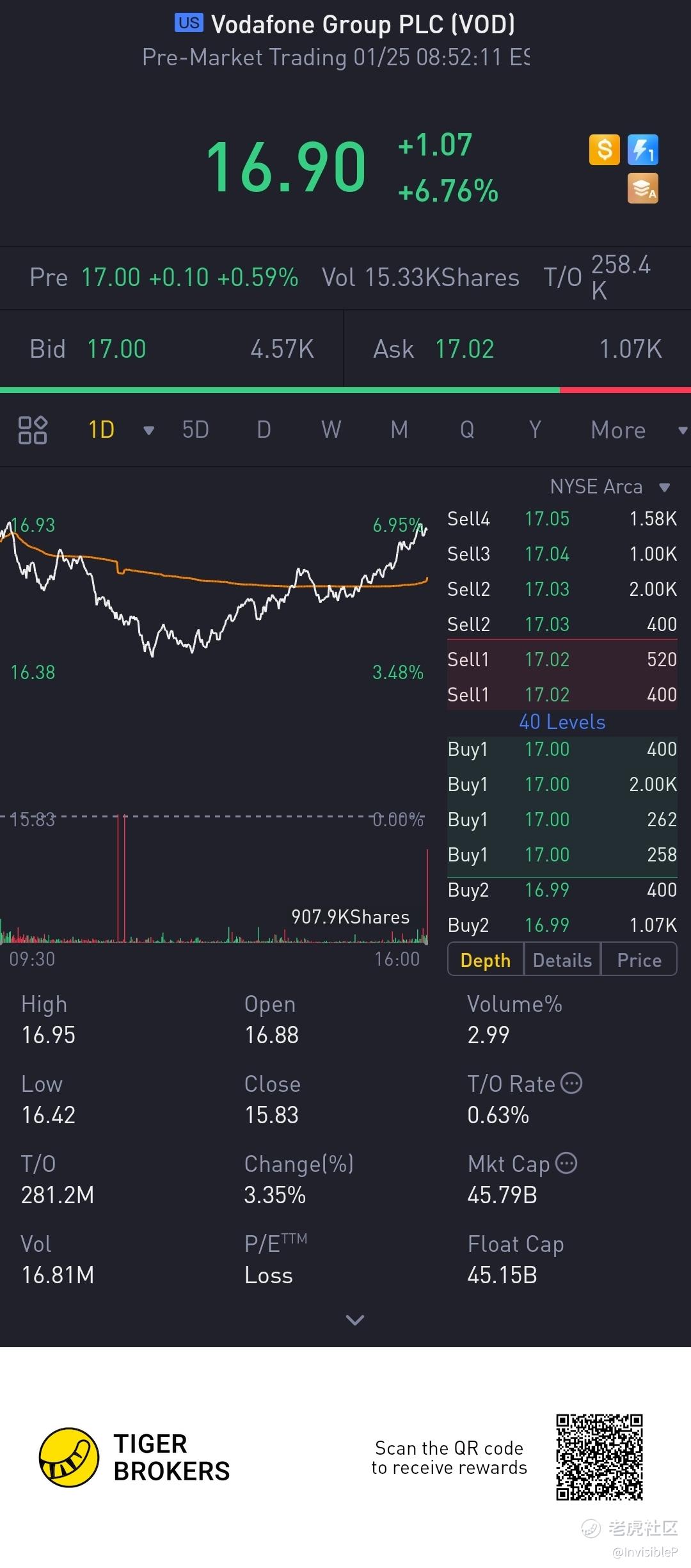The height and width of the screenshot is (1568, 691).
Task: Switch to the Y yearly chart tab
Action: (x=535, y=430)
